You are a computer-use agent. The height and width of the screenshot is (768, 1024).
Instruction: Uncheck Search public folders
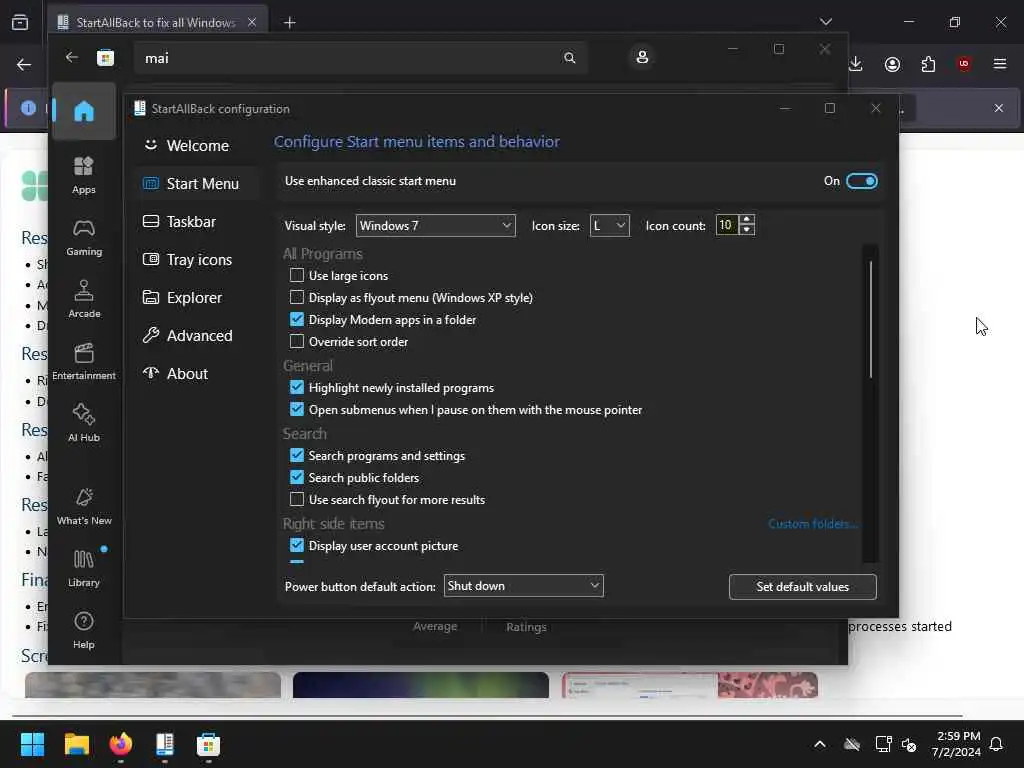tap(296, 477)
